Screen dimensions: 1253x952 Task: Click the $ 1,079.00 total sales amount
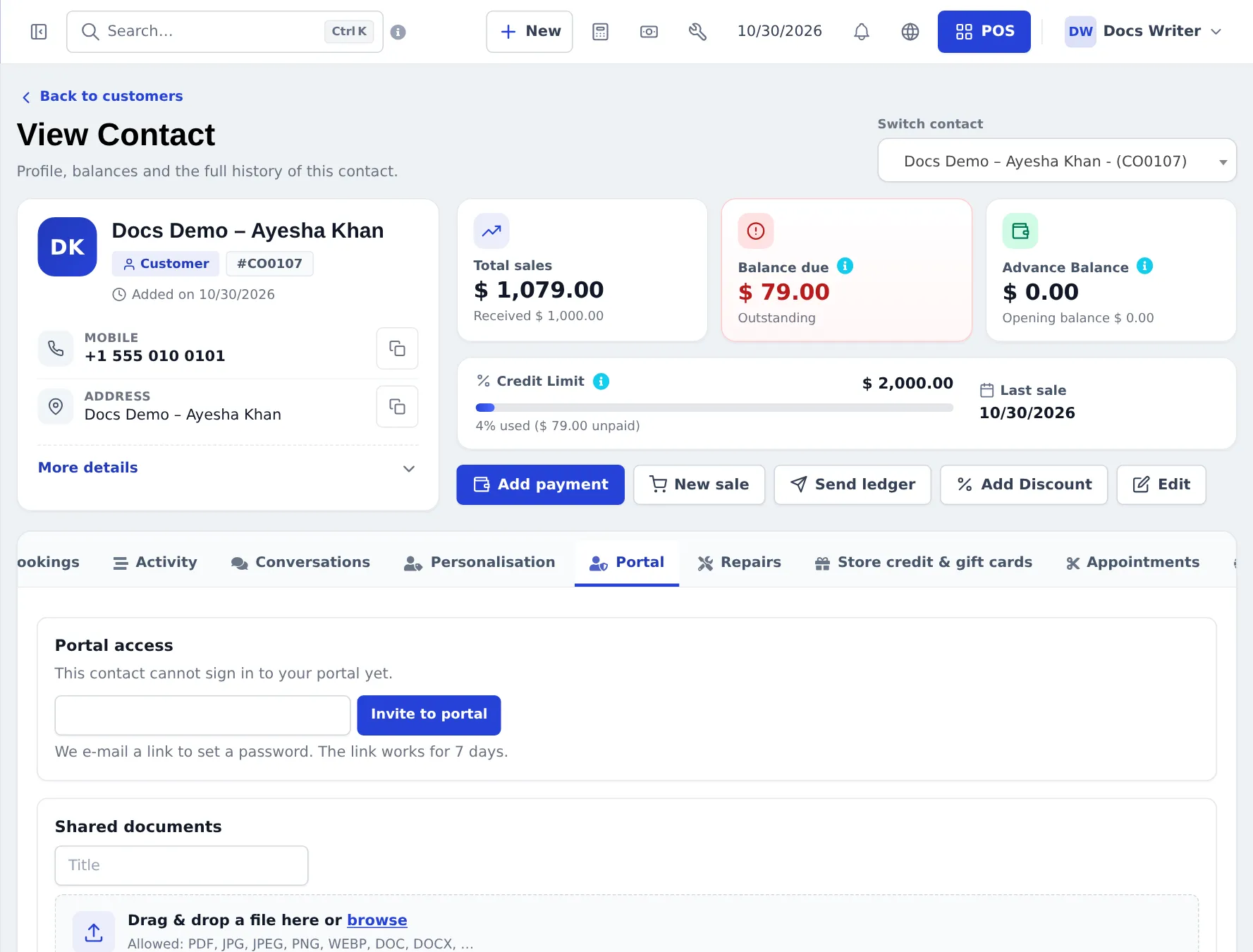(539, 290)
